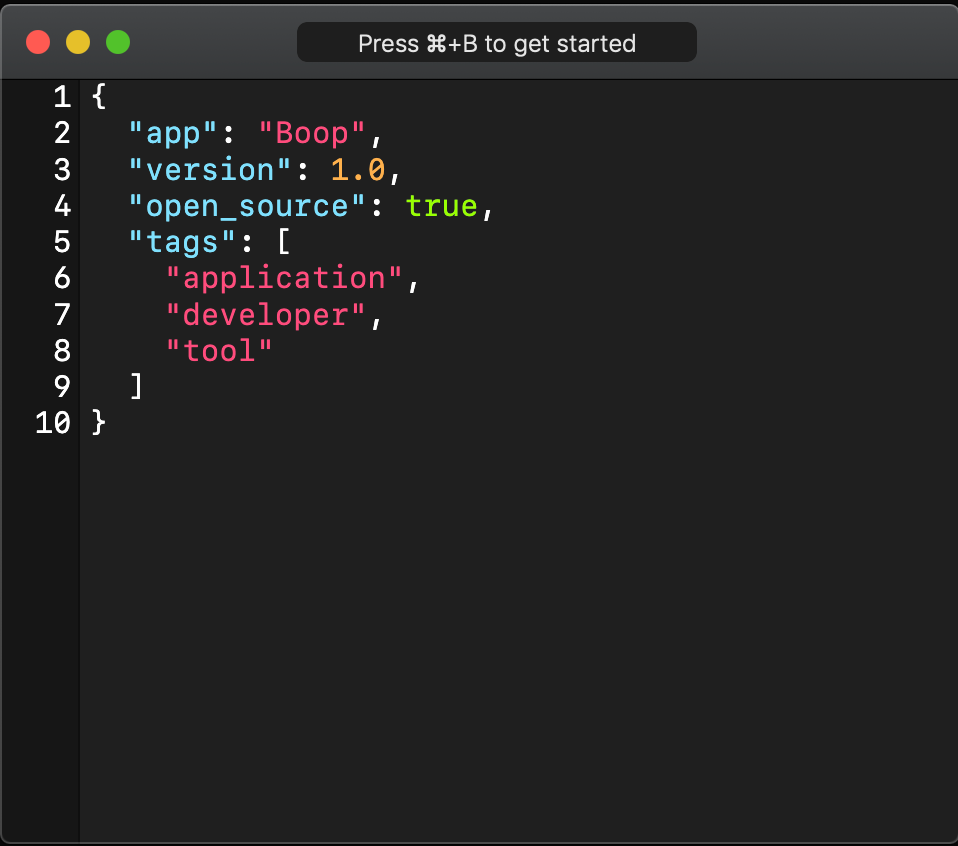Click the opening curly brace on line 1
The image size is (958, 846).
tap(98, 97)
